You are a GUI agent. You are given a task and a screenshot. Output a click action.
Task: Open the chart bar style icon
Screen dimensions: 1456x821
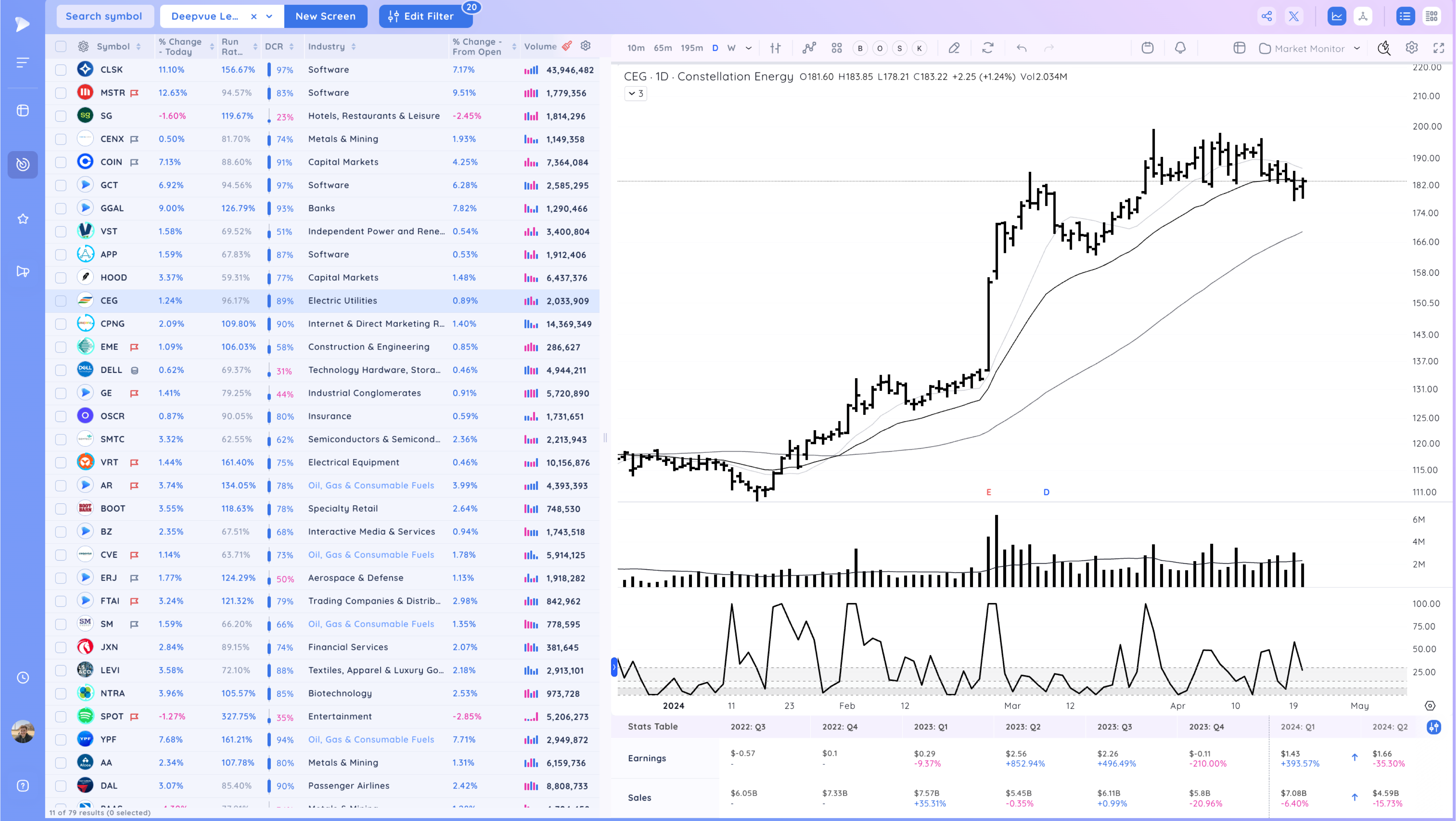pos(775,48)
